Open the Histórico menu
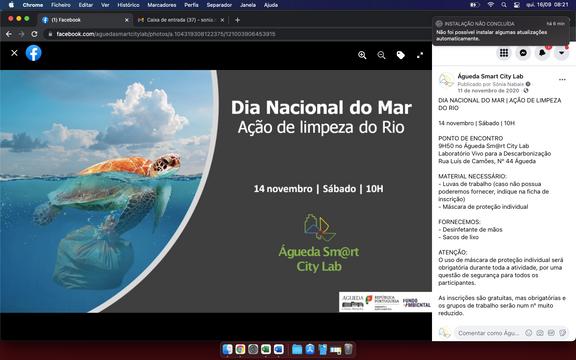This screenshot has width=576, height=360. point(128,5)
